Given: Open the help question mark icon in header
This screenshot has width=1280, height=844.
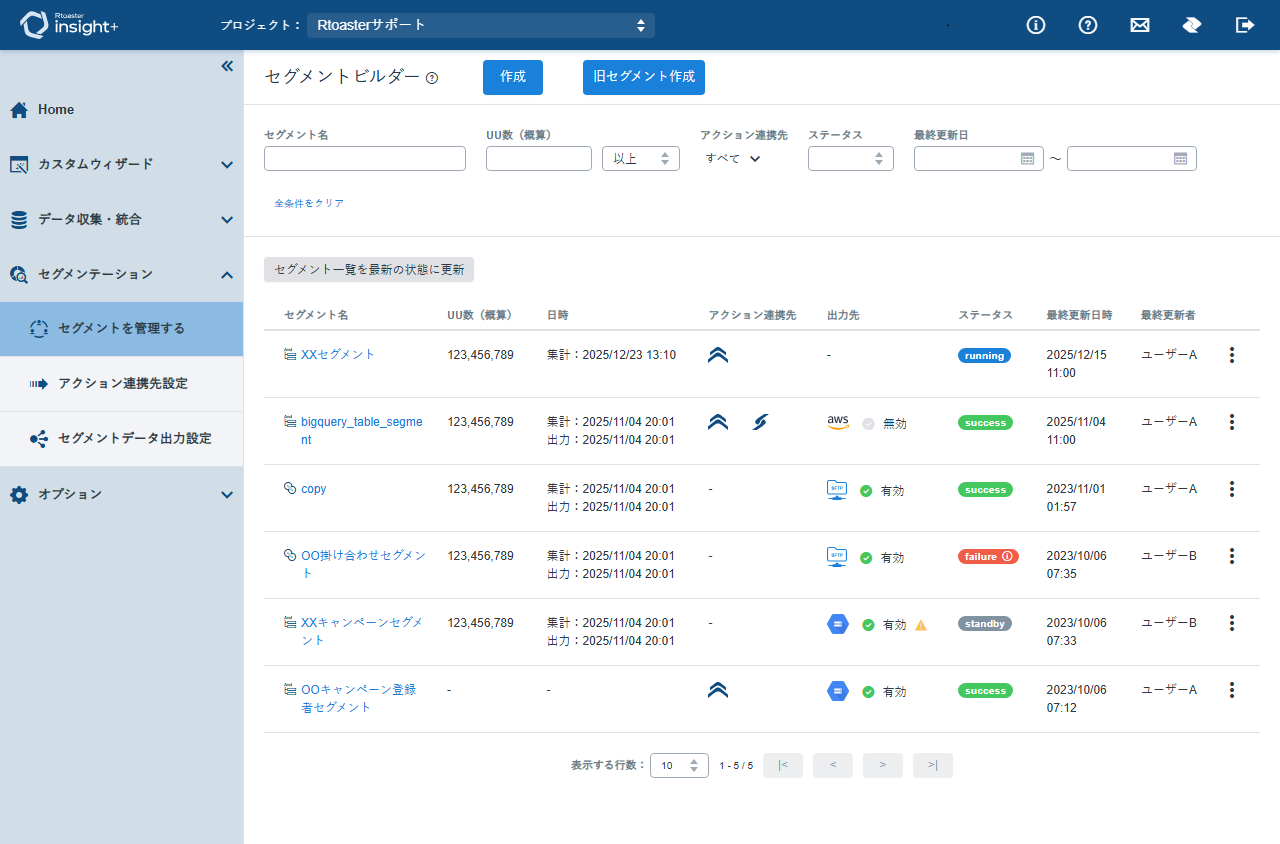Looking at the screenshot, I should [1088, 25].
